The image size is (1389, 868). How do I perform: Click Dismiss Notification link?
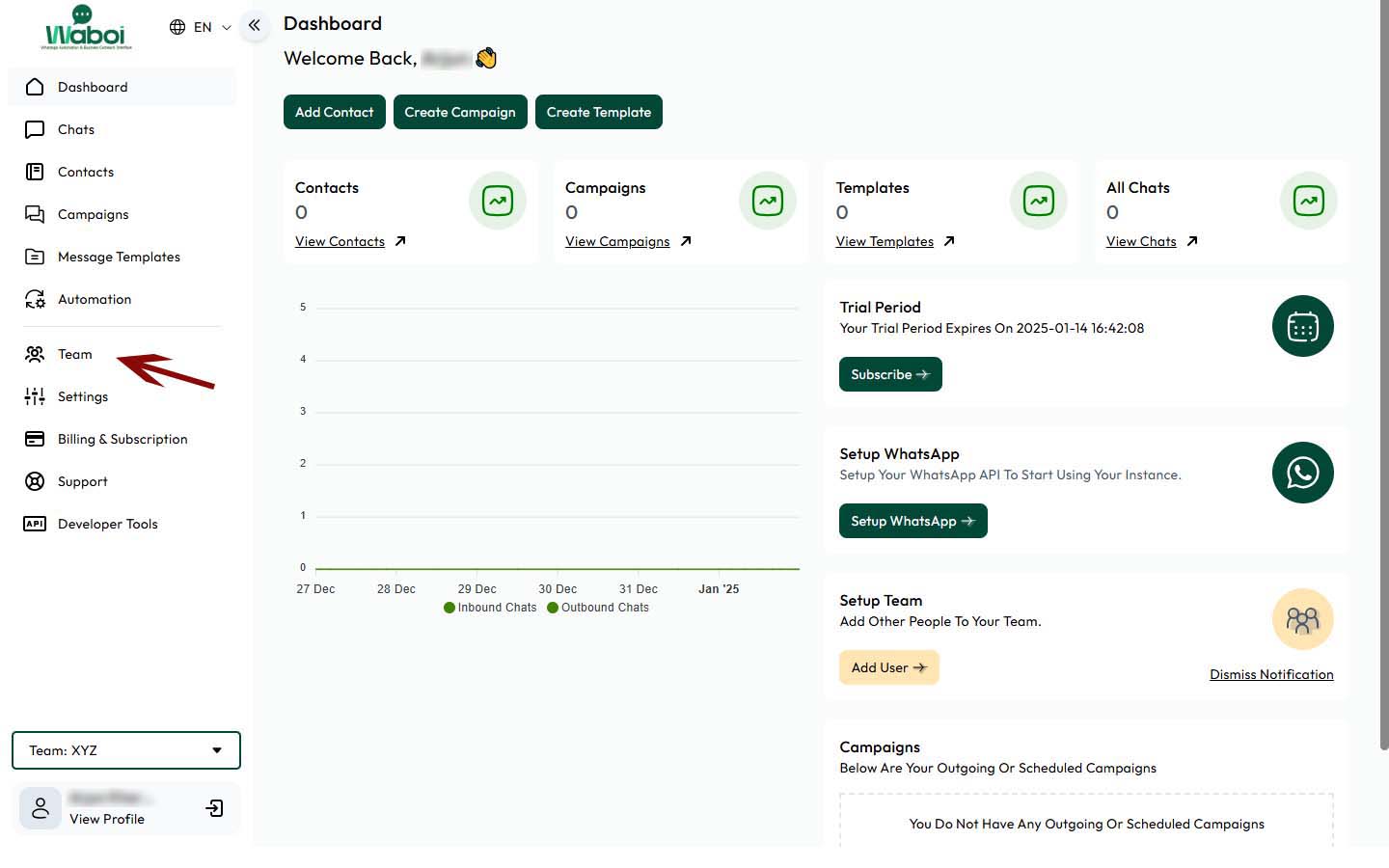[x=1271, y=674]
